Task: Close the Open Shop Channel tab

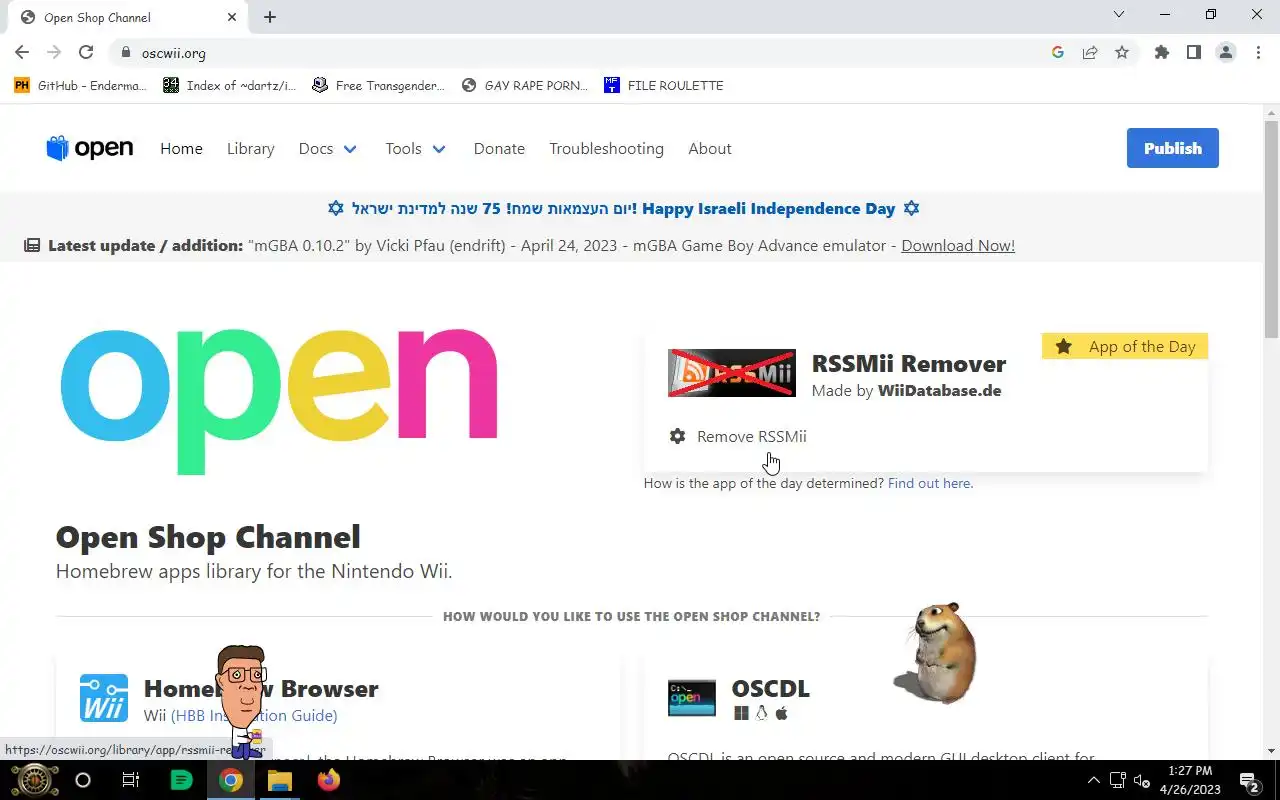Action: pyautogui.click(x=232, y=17)
